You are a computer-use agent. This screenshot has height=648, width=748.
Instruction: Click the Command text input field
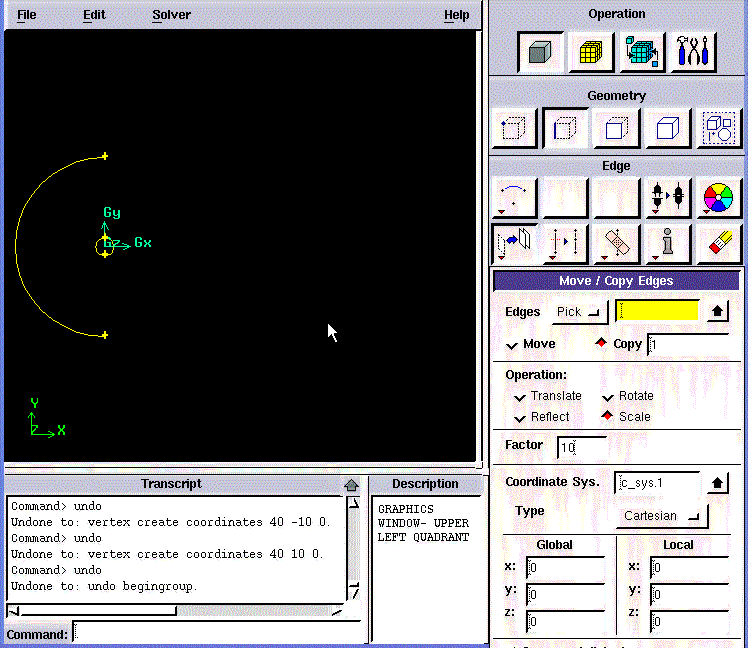(x=217, y=633)
